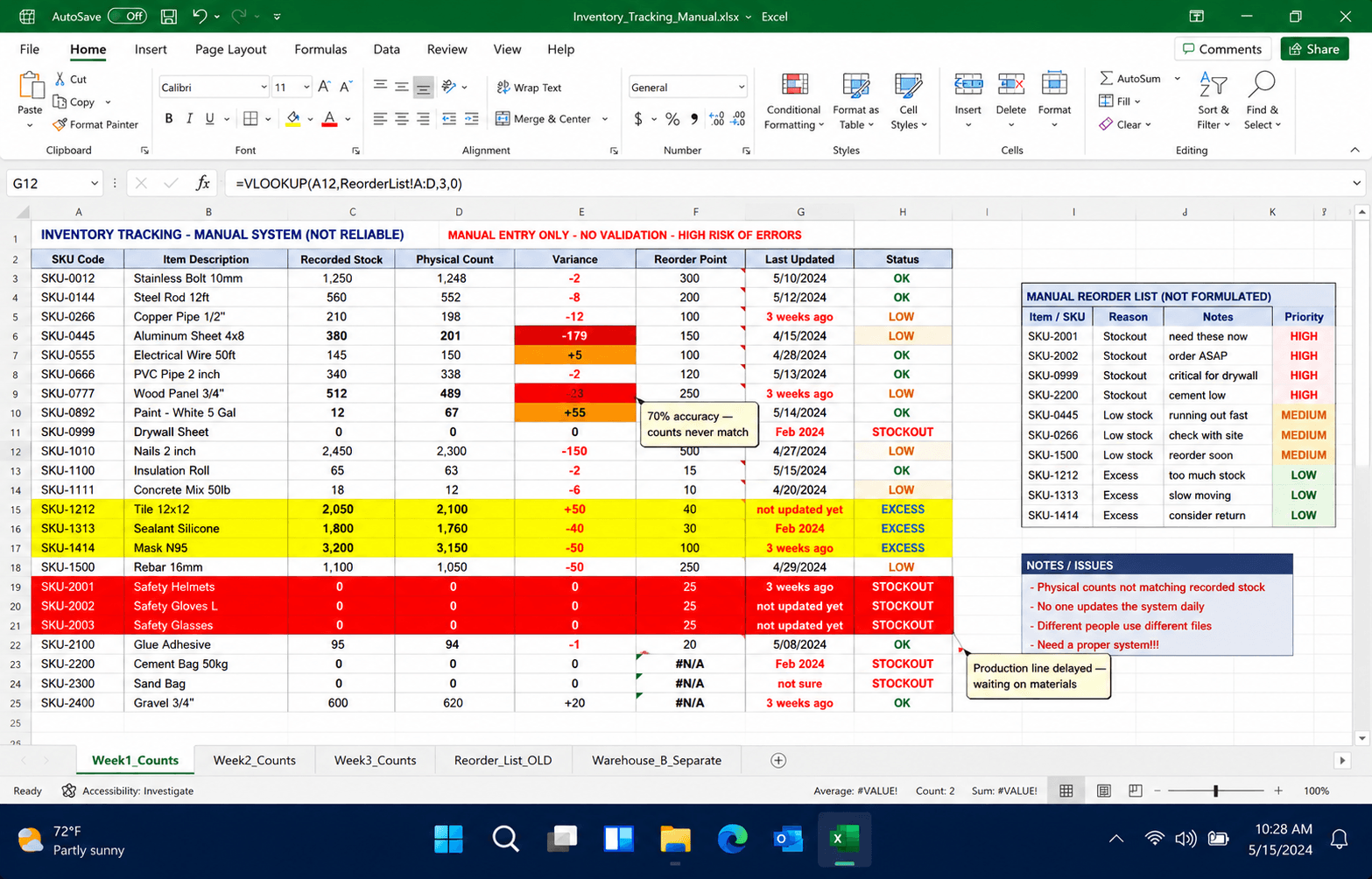Screen dimensions: 1372x879
Task: Click Decrease Decimal icon
Action: point(738,118)
